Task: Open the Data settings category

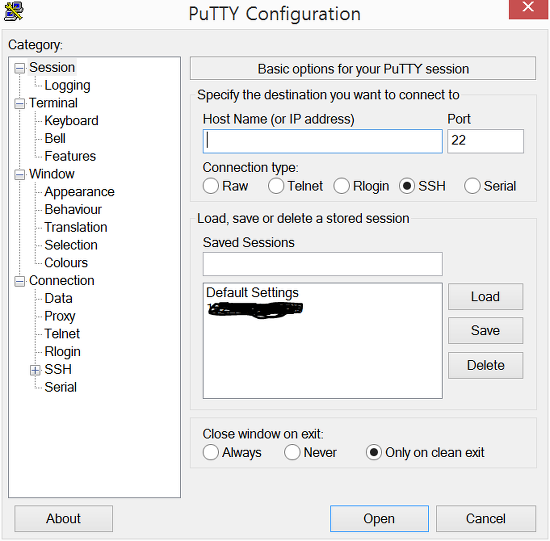Action: 58,298
